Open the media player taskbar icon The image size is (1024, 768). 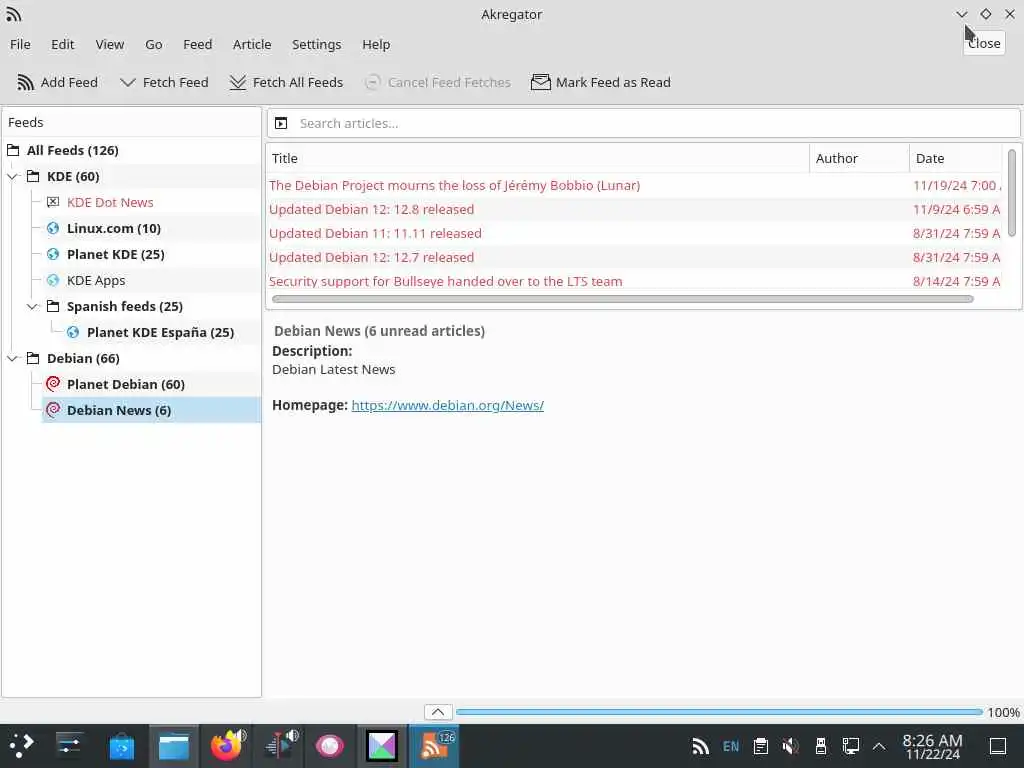pyautogui.click(x=280, y=746)
